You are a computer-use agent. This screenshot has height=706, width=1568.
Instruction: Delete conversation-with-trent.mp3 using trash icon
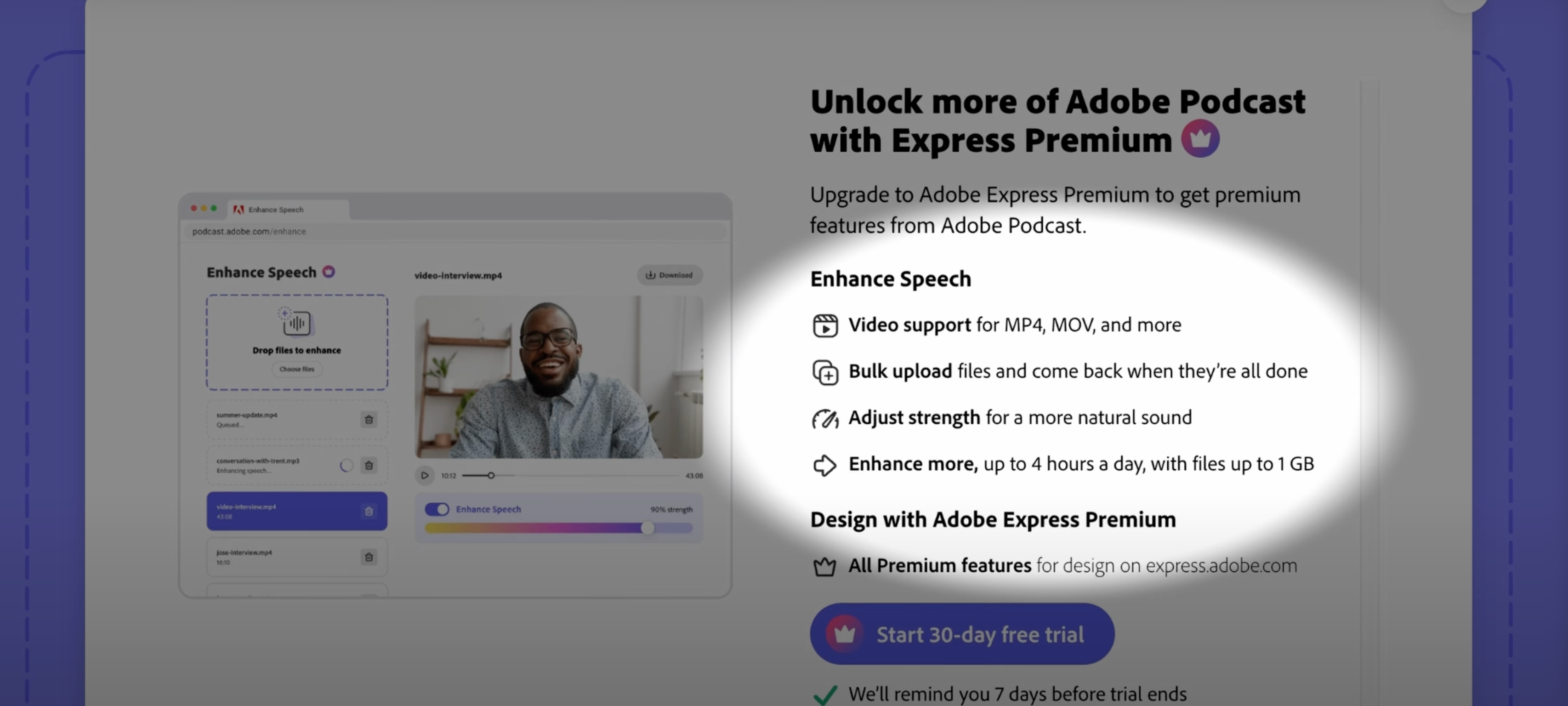[x=368, y=466]
